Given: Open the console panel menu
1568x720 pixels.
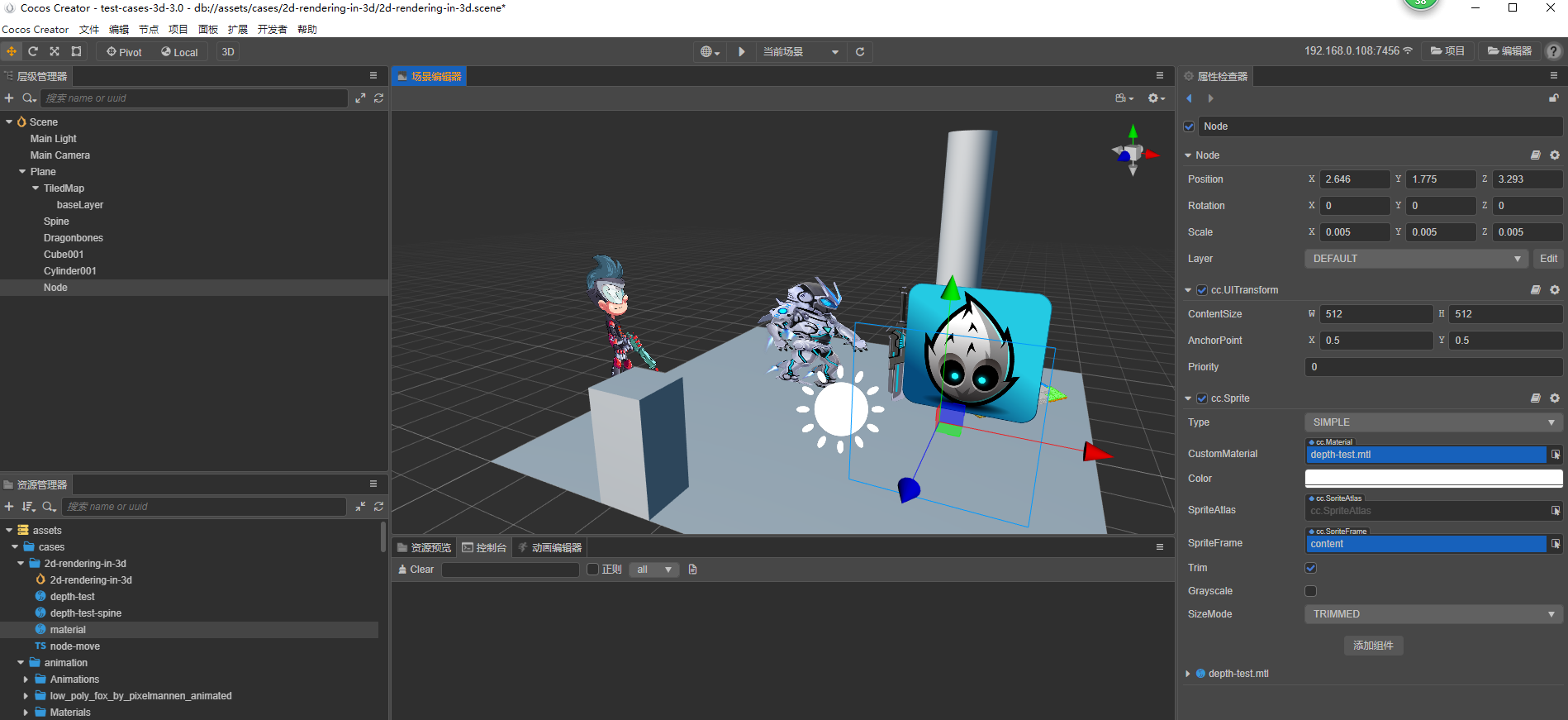Looking at the screenshot, I should [x=1160, y=546].
